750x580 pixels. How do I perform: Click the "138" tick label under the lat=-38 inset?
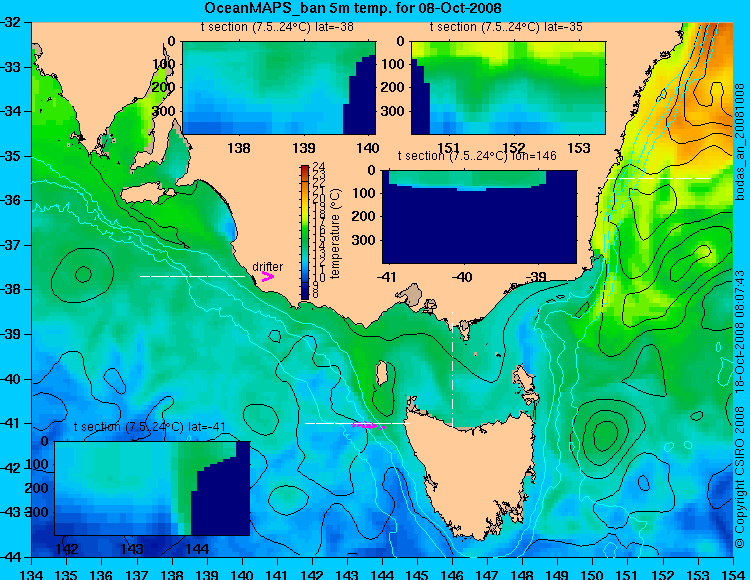[239, 148]
